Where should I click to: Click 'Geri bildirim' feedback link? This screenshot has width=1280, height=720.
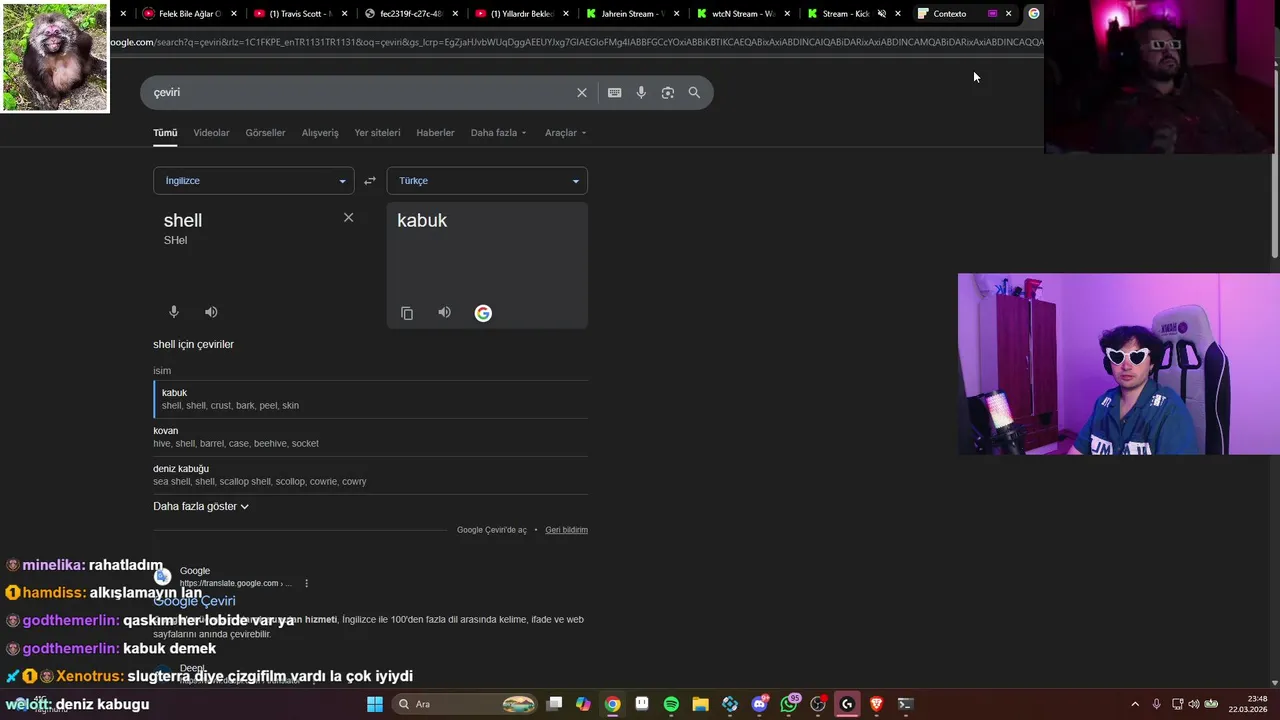click(566, 530)
